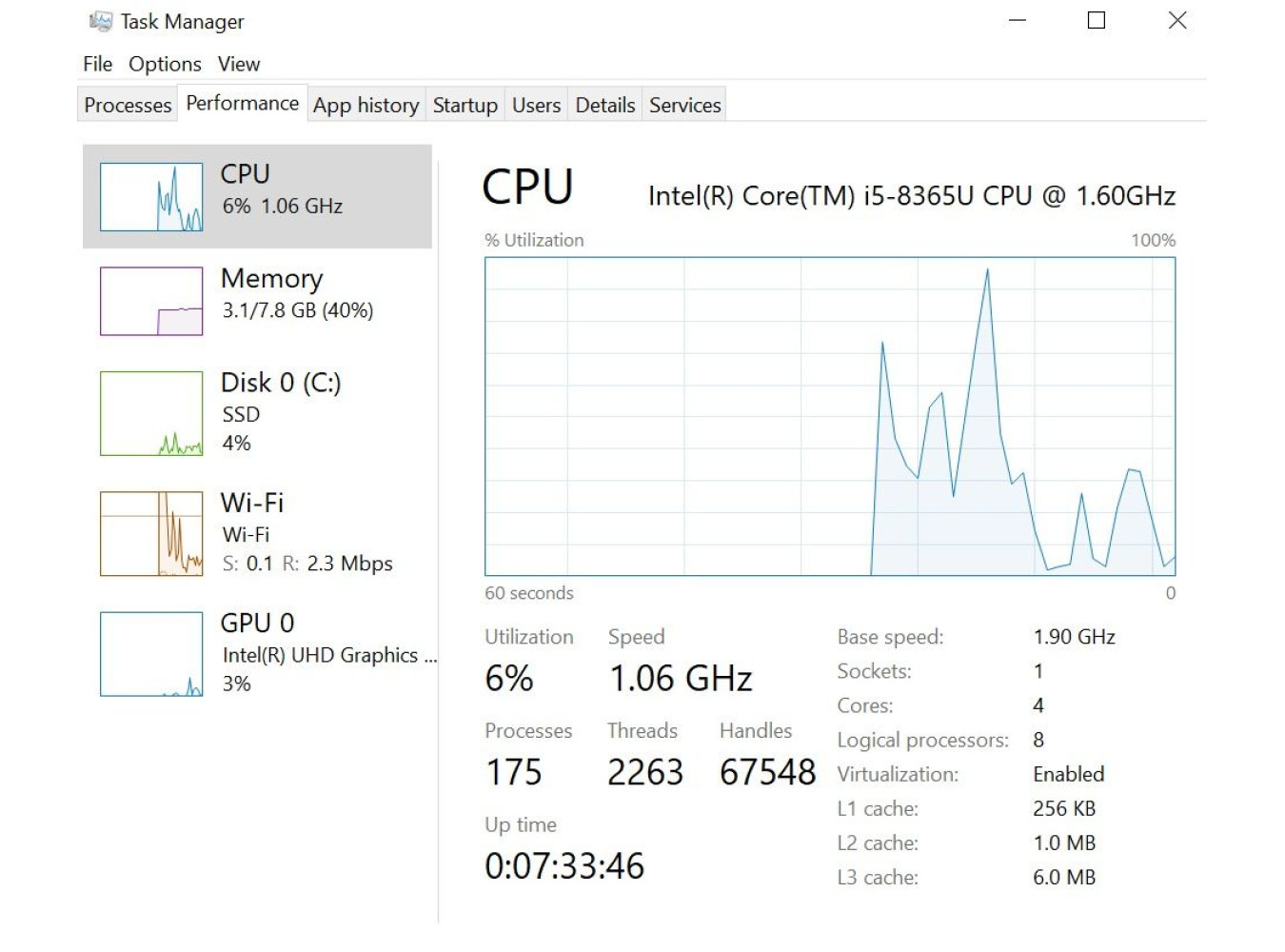Open the Services tab

684,105
